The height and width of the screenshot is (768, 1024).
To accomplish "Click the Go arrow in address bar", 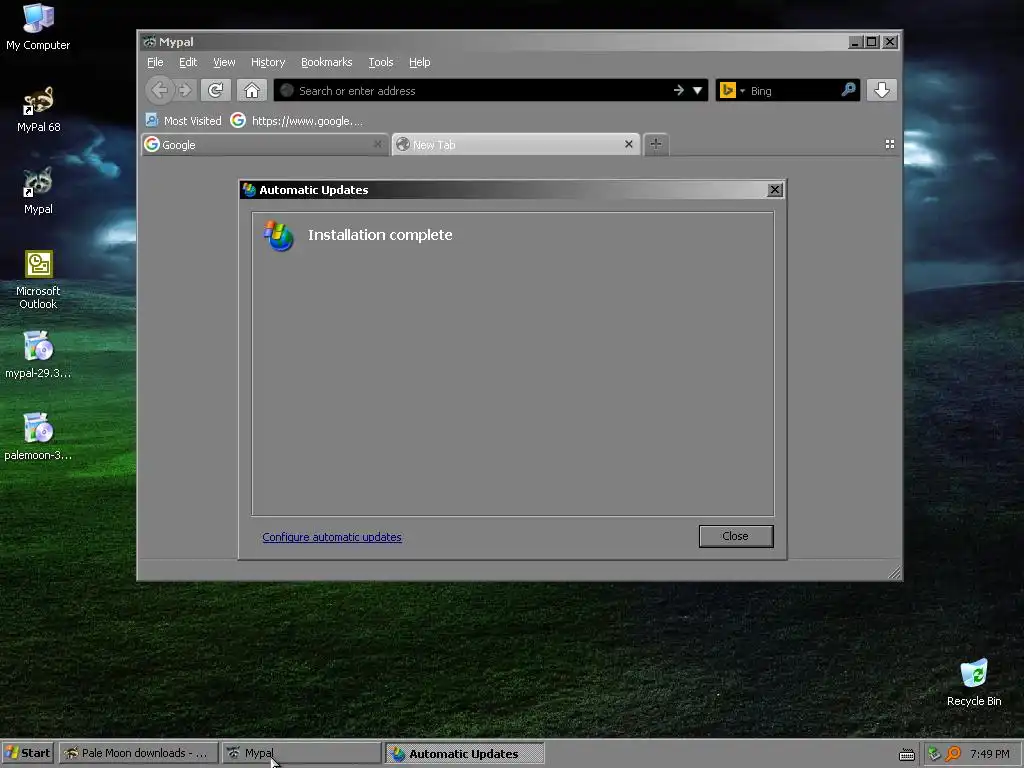I will coord(679,90).
